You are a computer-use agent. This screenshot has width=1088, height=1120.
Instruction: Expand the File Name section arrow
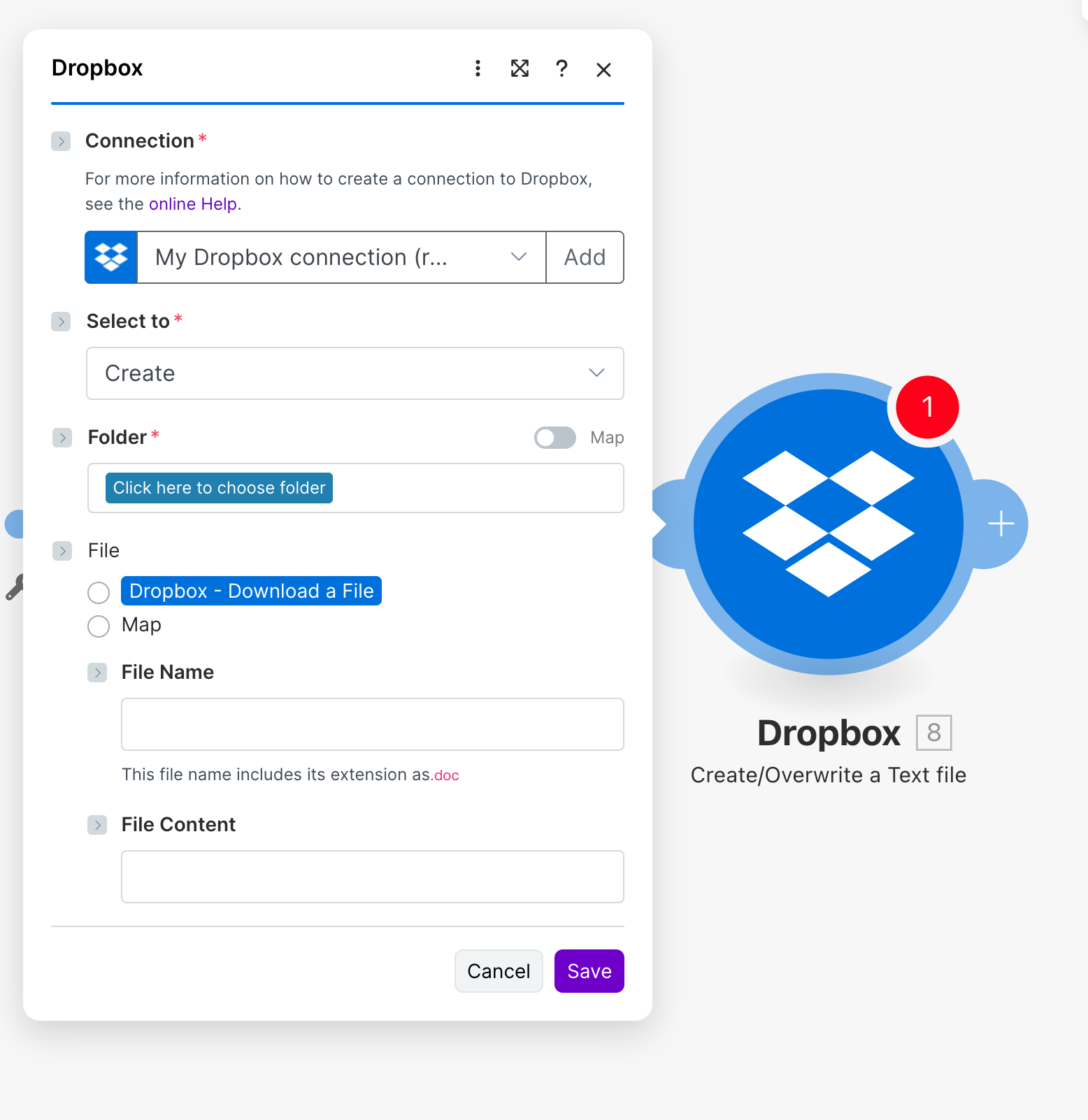97,673
